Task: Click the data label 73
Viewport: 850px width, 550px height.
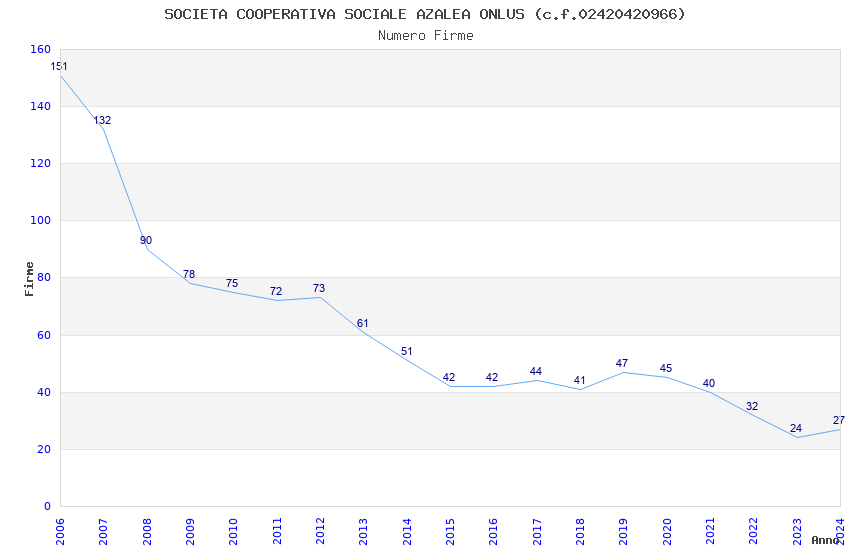Action: coord(319,288)
